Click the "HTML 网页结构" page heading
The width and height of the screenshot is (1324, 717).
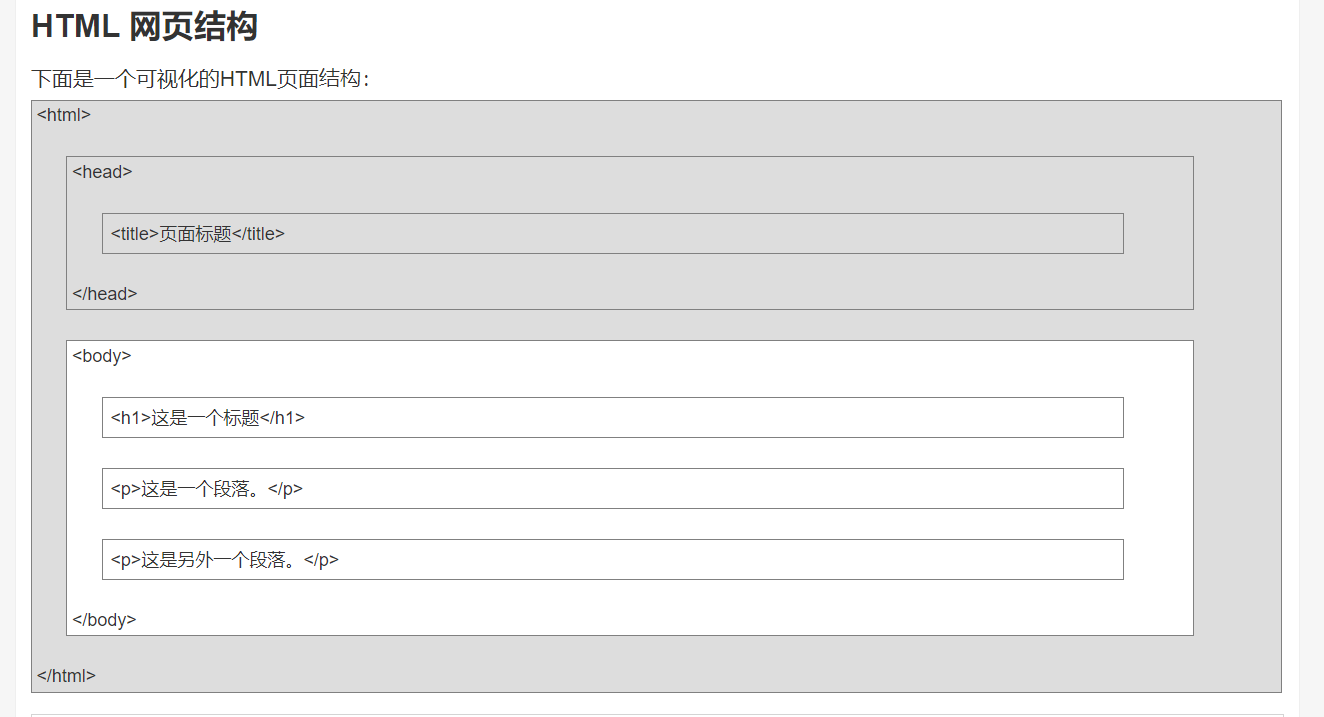pos(144,27)
